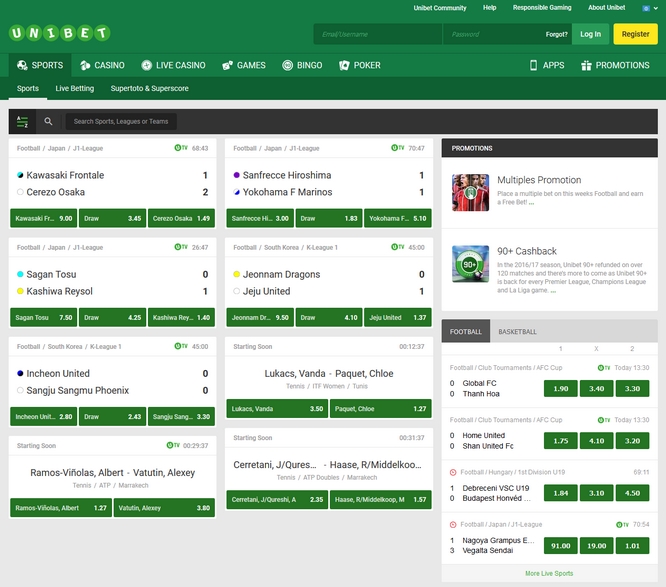The image size is (666, 587).
Task: Click the TV icon for Home United match
Action: click(604, 420)
